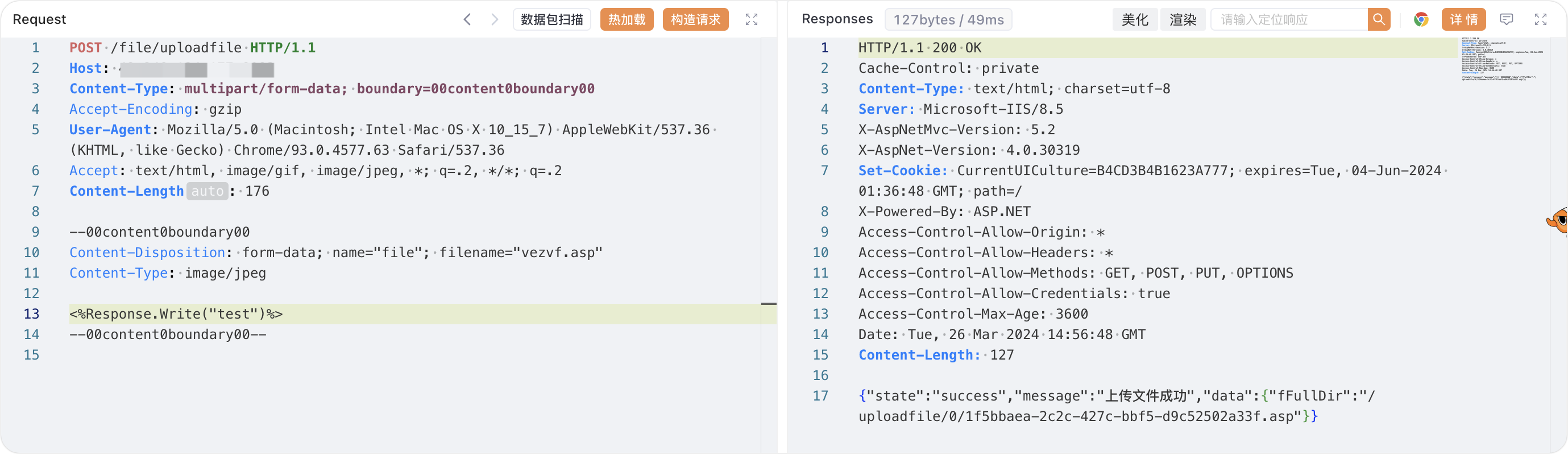The width and height of the screenshot is (1568, 454).
Task: Click the orange mascot icon at right edge
Action: click(x=1558, y=220)
